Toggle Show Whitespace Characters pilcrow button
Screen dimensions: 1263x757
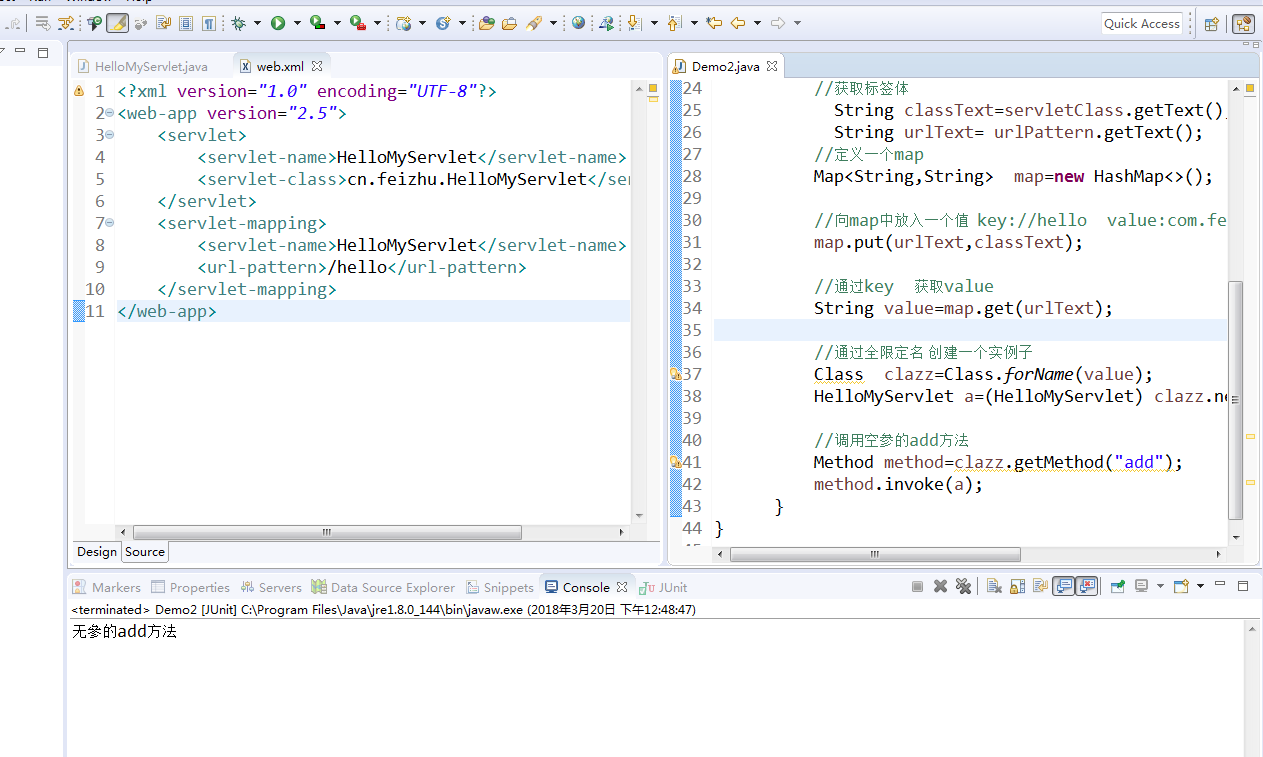click(x=208, y=23)
